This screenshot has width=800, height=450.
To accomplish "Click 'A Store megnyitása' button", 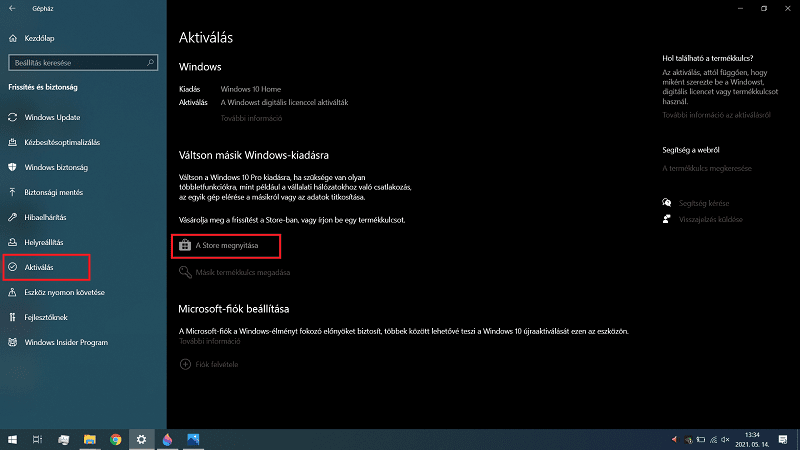I will 225,245.
